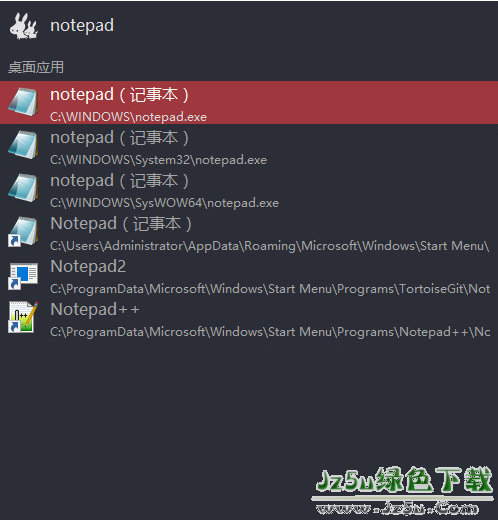The width and height of the screenshot is (498, 521).
Task: Click the 桌面应用 category header
Action: point(36,67)
